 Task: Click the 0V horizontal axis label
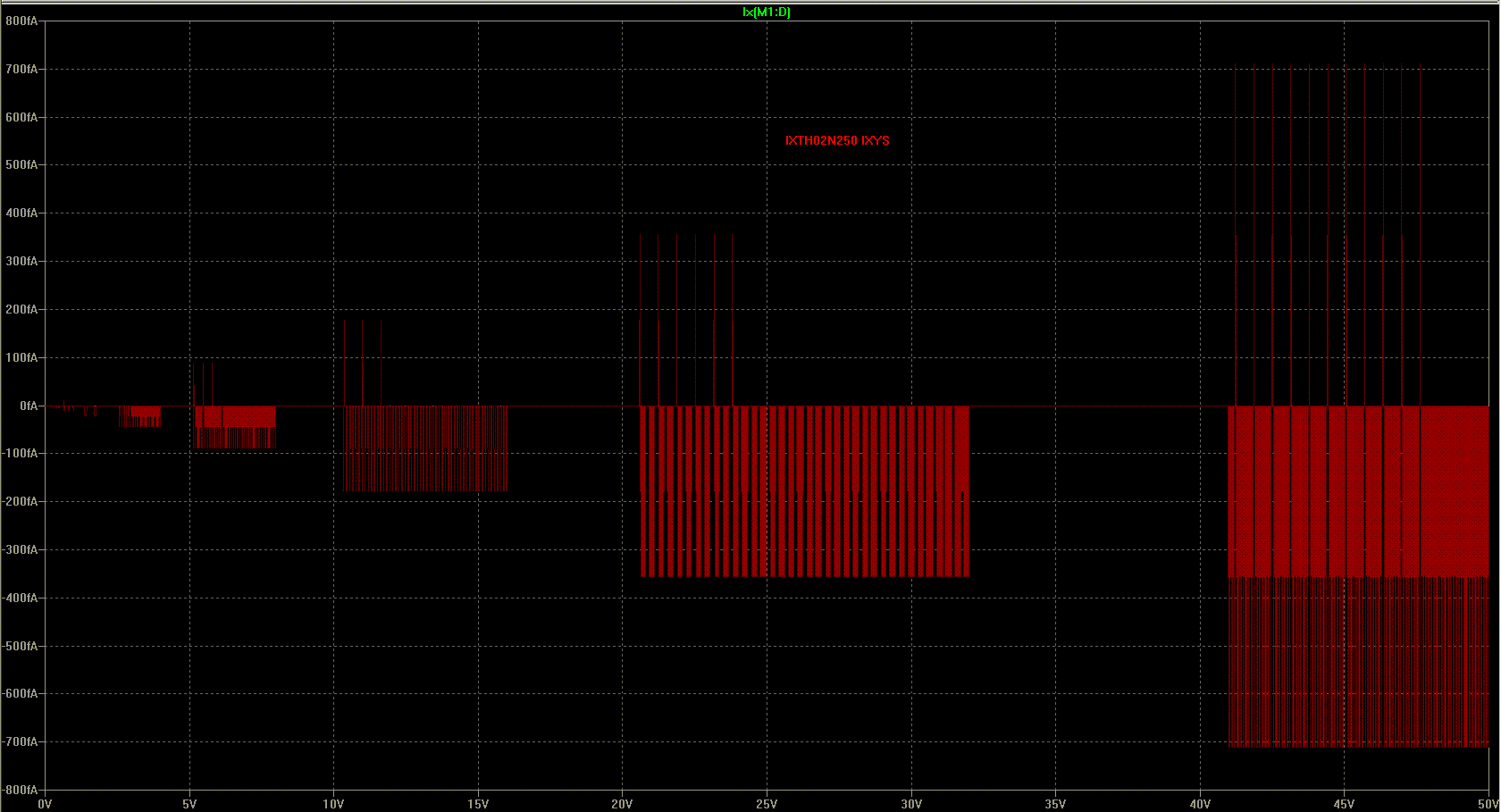[x=45, y=804]
